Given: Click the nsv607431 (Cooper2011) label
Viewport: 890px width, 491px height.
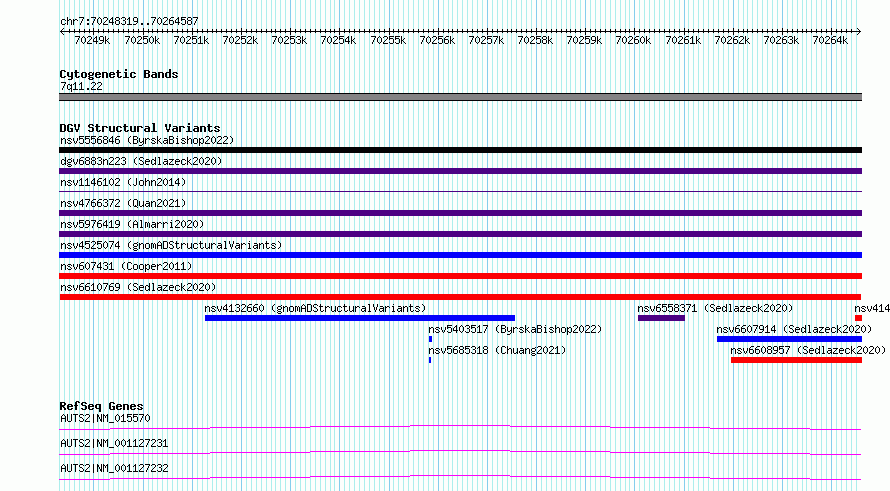Looking at the screenshot, I should point(126,266).
